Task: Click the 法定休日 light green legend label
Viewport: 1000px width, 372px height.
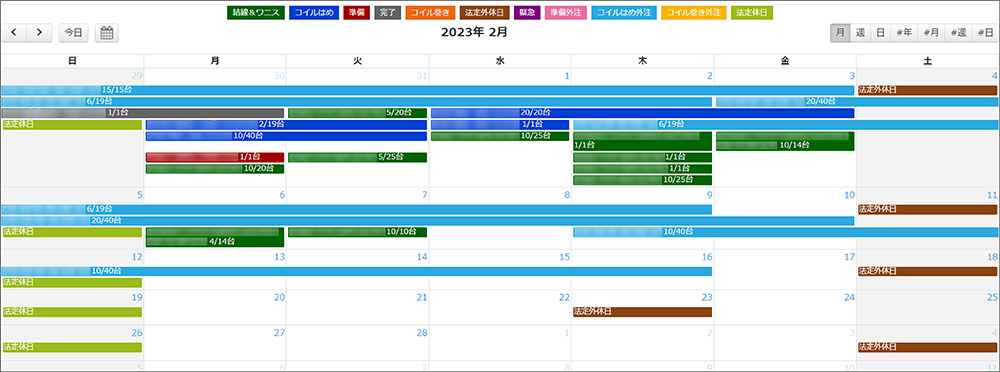Action: point(751,12)
